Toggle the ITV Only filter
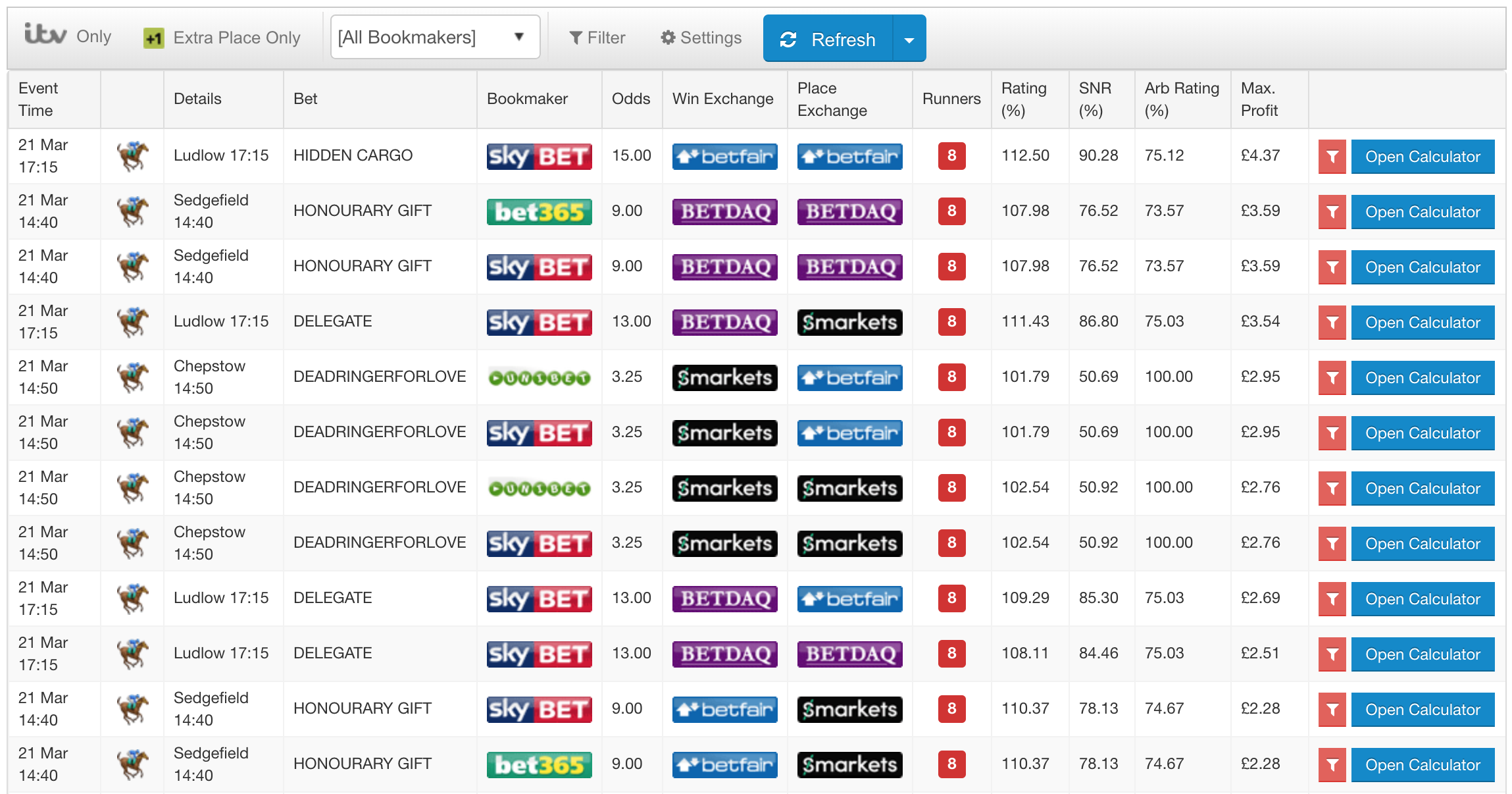The image size is (1512, 794). 68,36
